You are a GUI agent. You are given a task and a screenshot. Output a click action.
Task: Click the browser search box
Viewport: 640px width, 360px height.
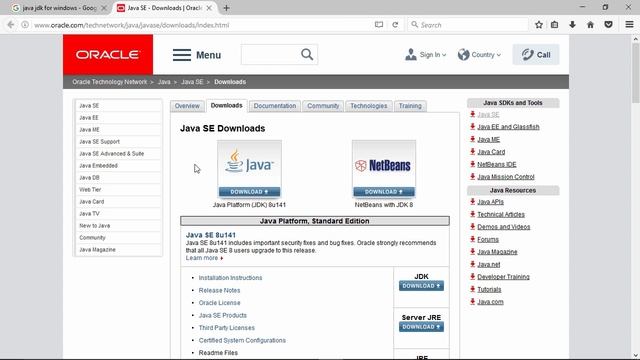pos(468,25)
